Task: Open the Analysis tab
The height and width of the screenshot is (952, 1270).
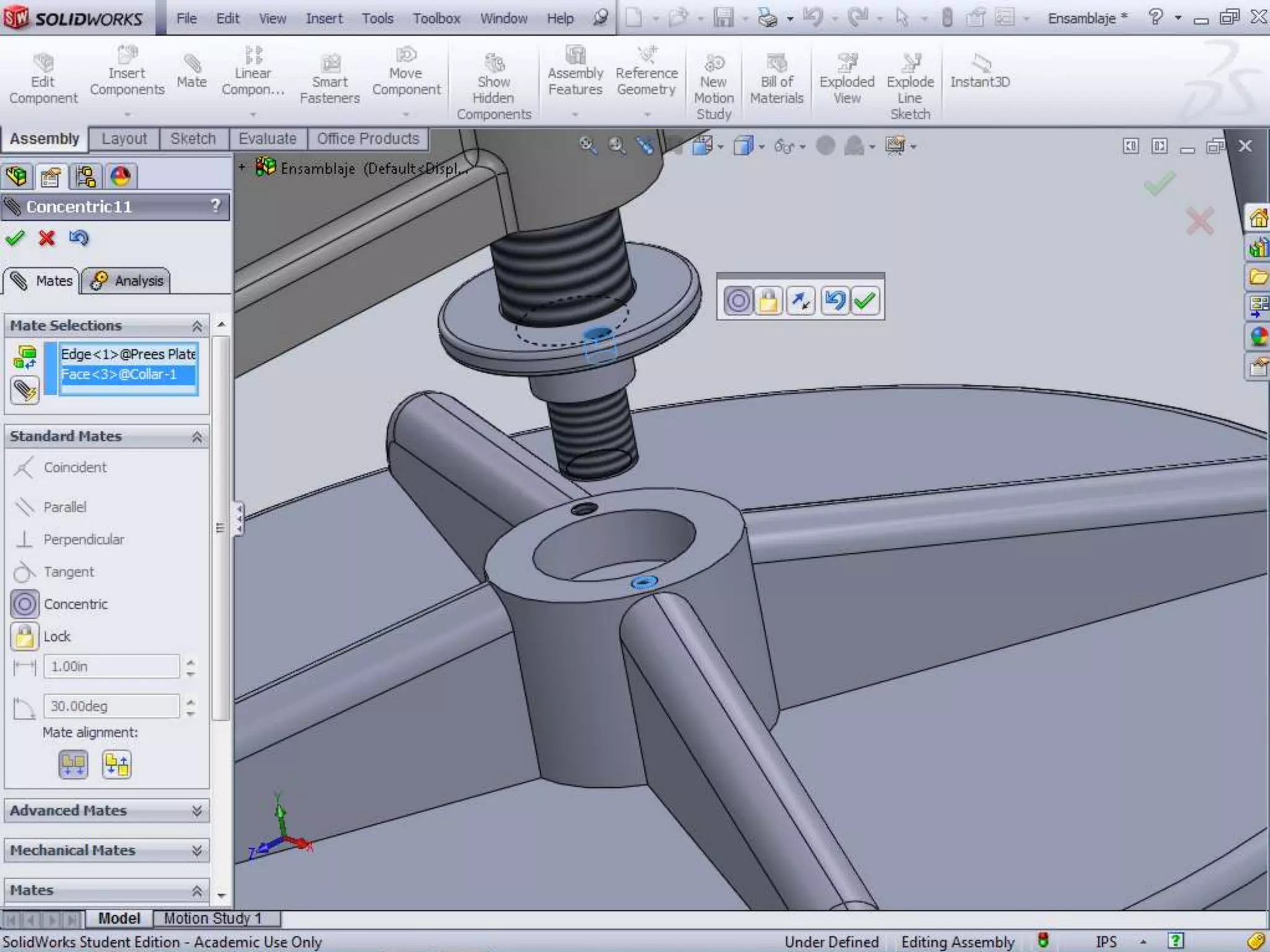Action: pyautogui.click(x=127, y=281)
